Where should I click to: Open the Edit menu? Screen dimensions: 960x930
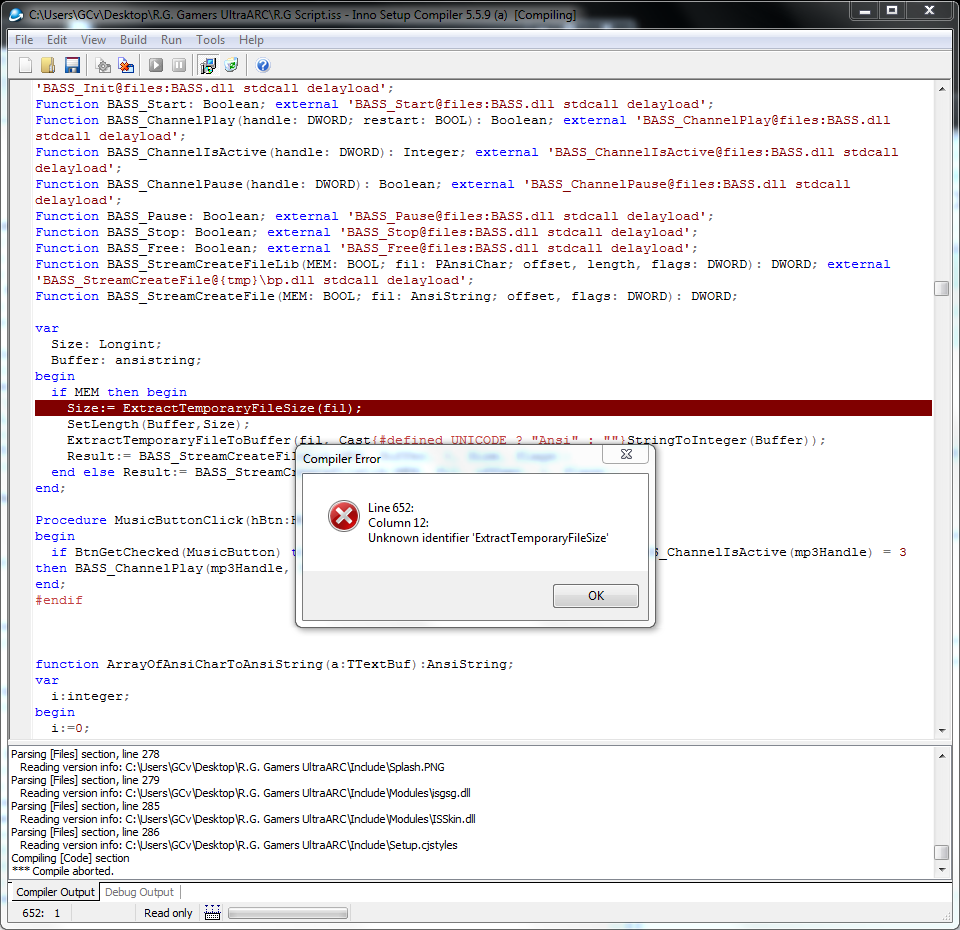tap(57, 40)
